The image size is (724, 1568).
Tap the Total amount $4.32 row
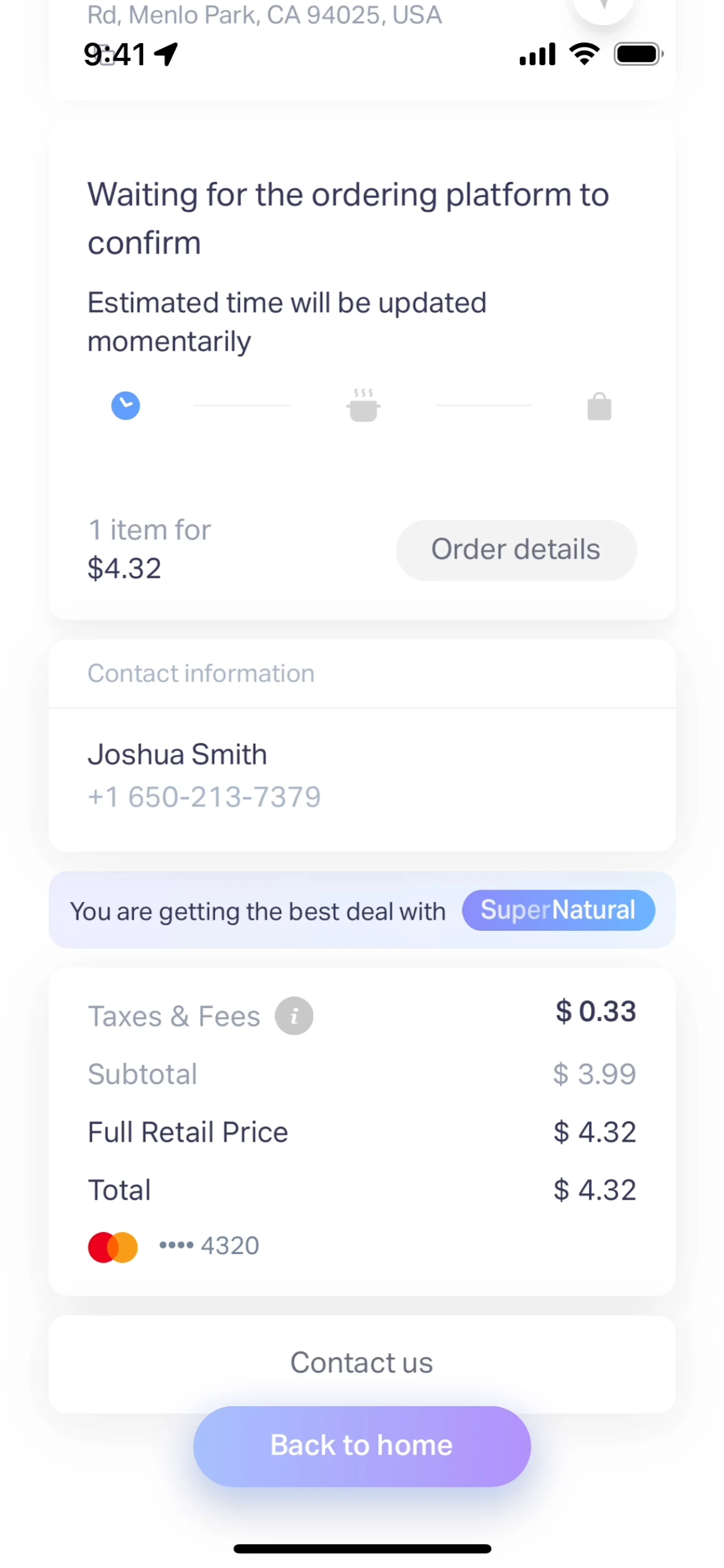pyautogui.click(x=362, y=1190)
